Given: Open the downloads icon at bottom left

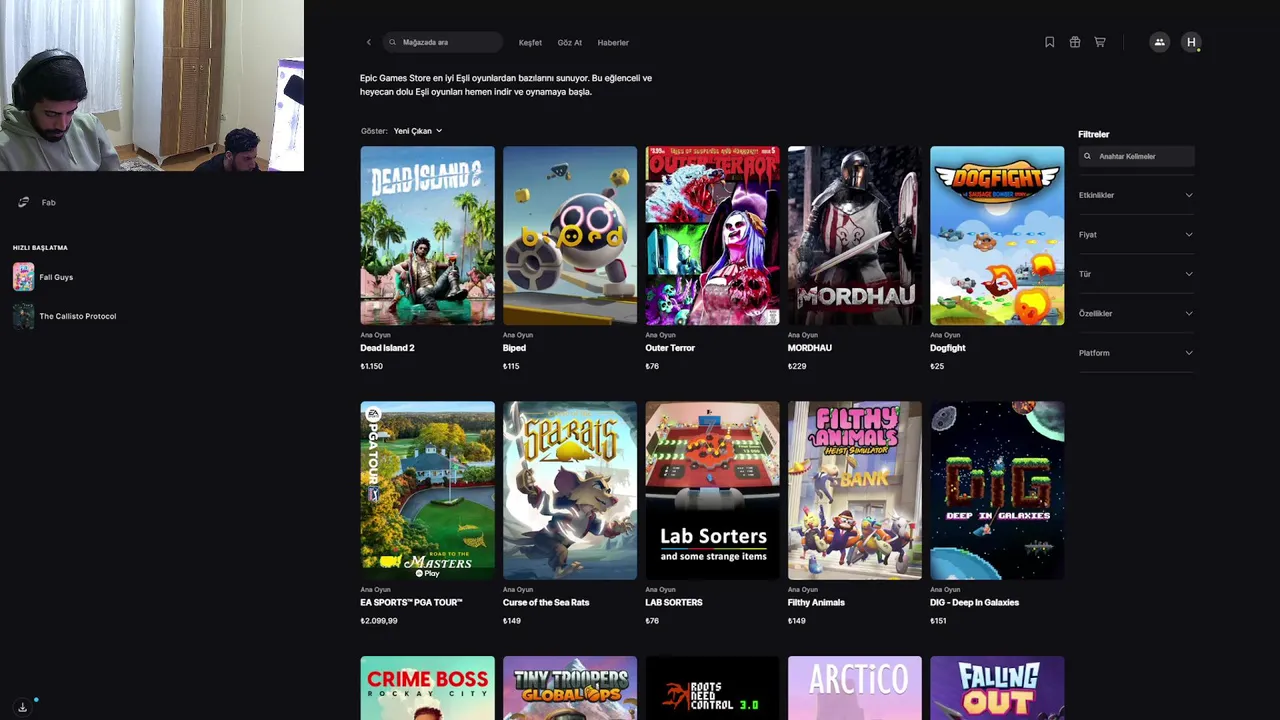Looking at the screenshot, I should [x=23, y=707].
